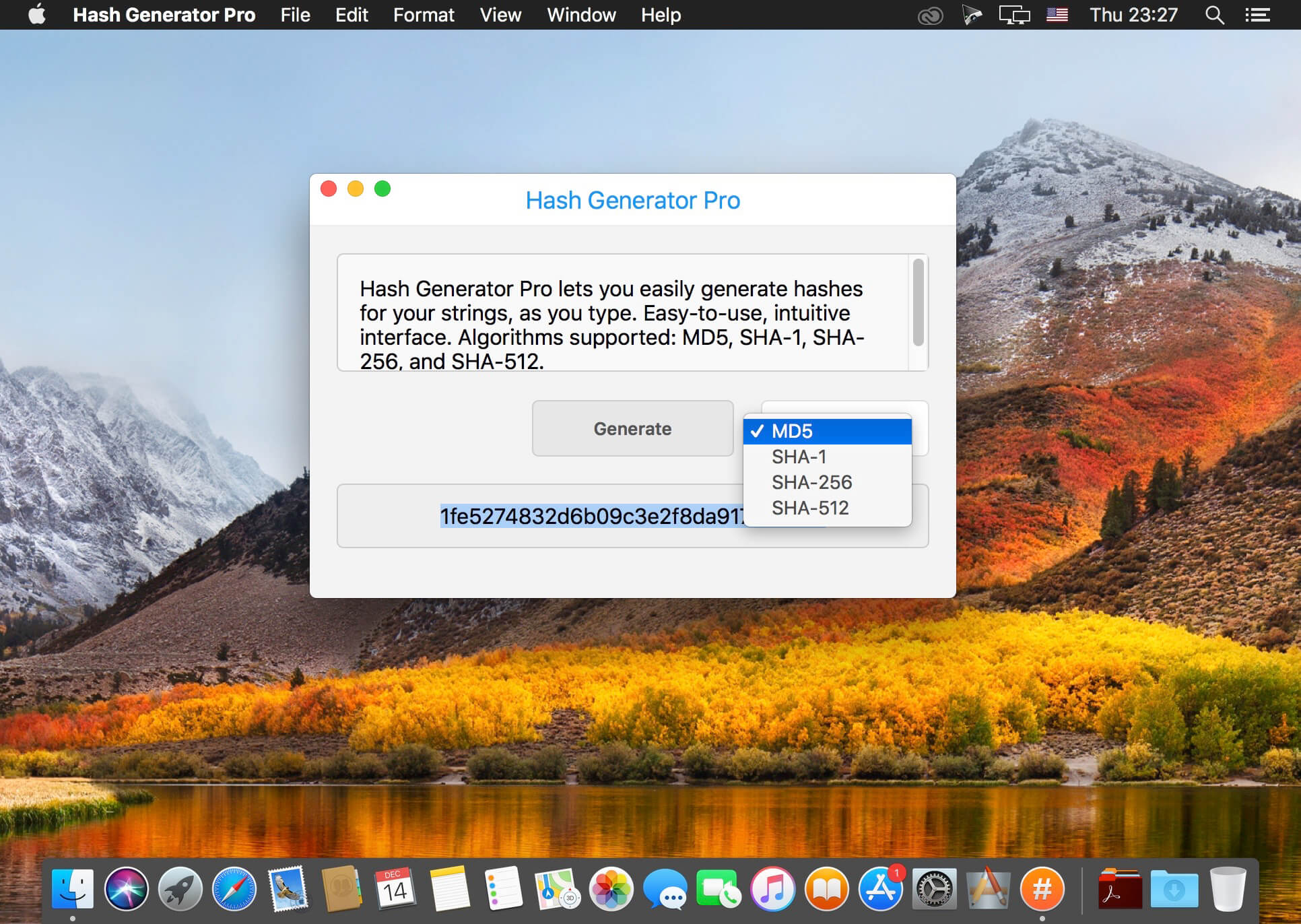The width and height of the screenshot is (1301, 924).
Task: Select MD5 in algorithm dropdown
Action: point(828,431)
